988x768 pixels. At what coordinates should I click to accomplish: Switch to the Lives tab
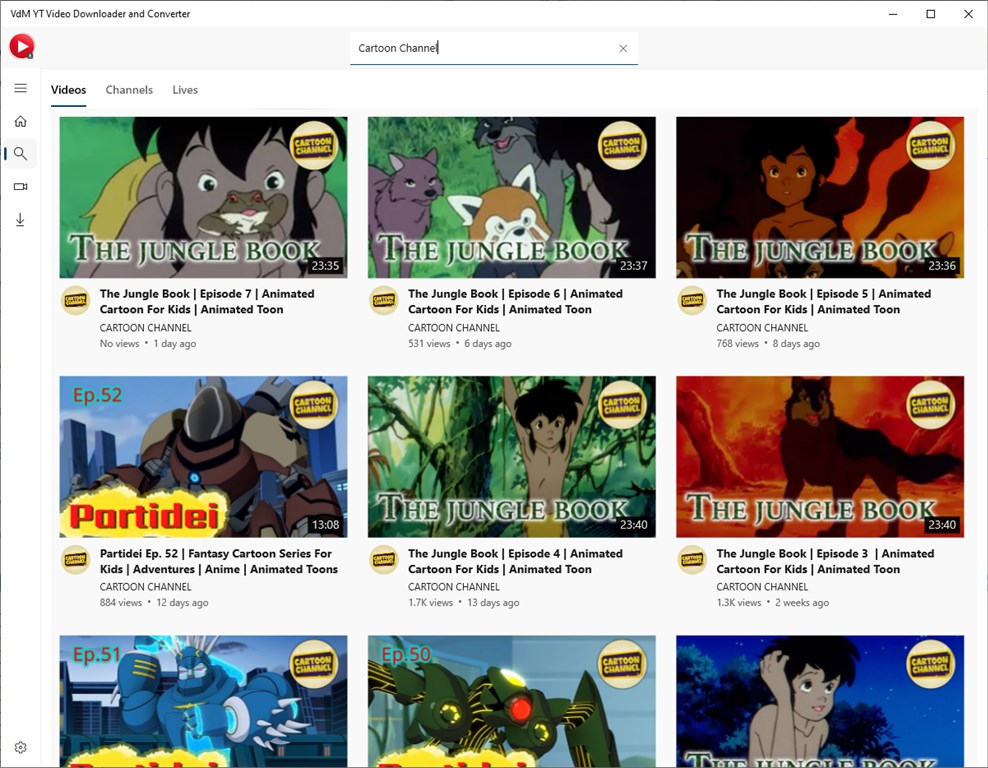click(185, 90)
